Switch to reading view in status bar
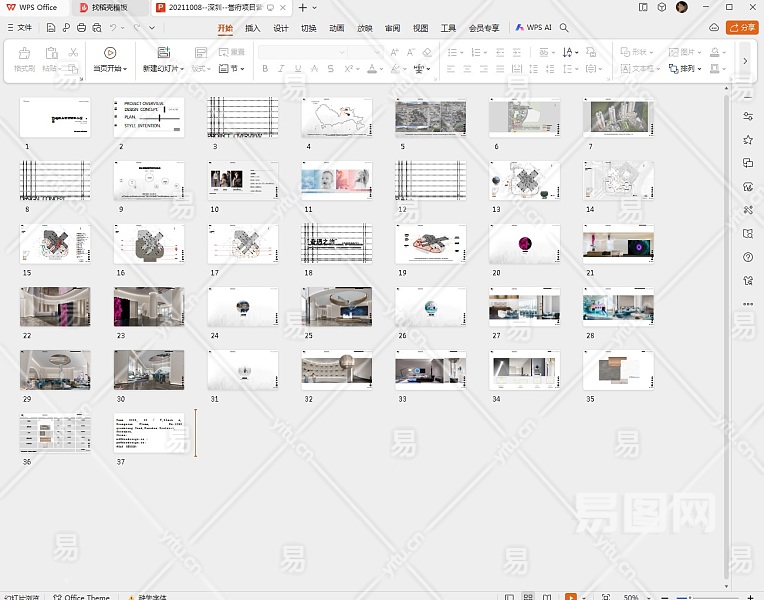This screenshot has width=764, height=600. click(547, 597)
